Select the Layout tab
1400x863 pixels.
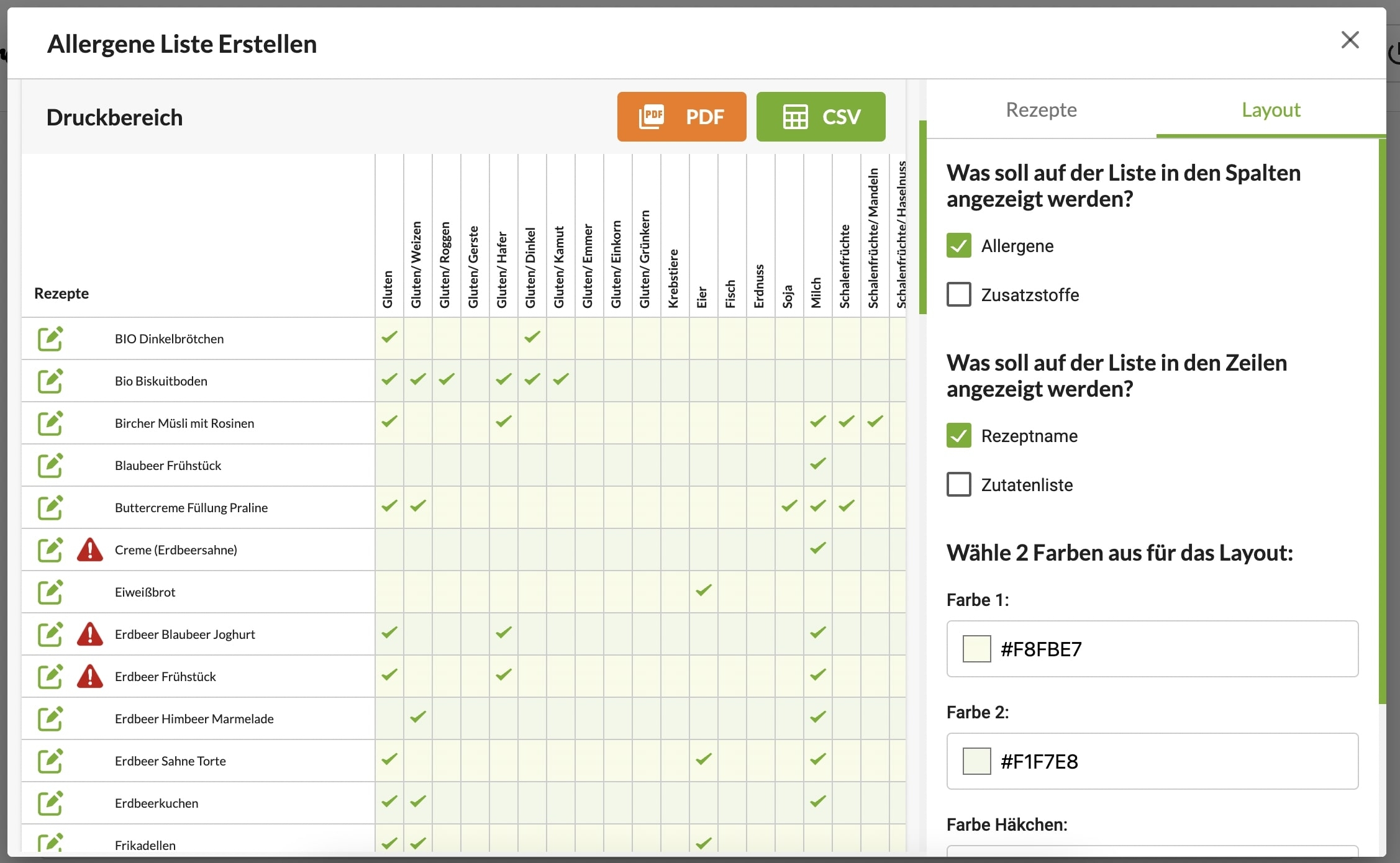pyautogui.click(x=1270, y=110)
